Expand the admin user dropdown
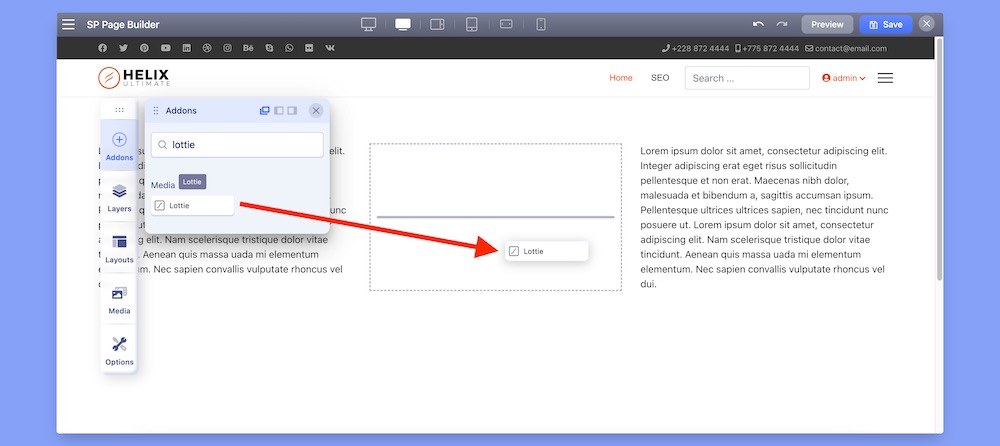Screen dimensions: 1000x446 (843, 78)
